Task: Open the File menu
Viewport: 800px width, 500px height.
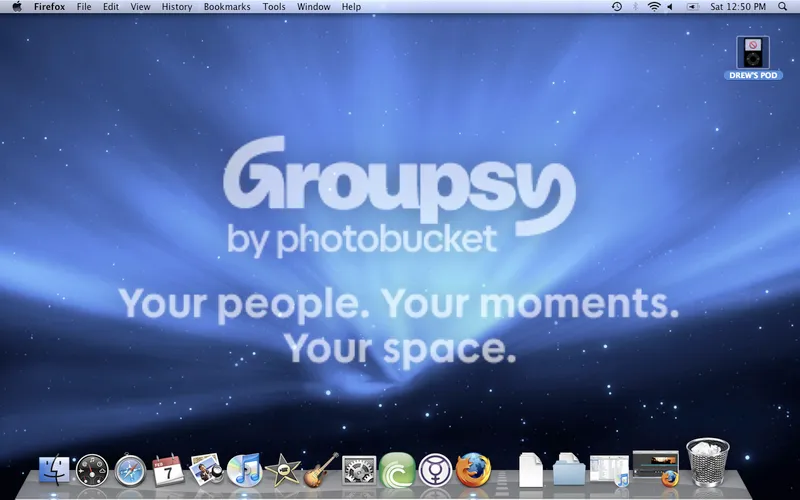Action: [x=84, y=7]
